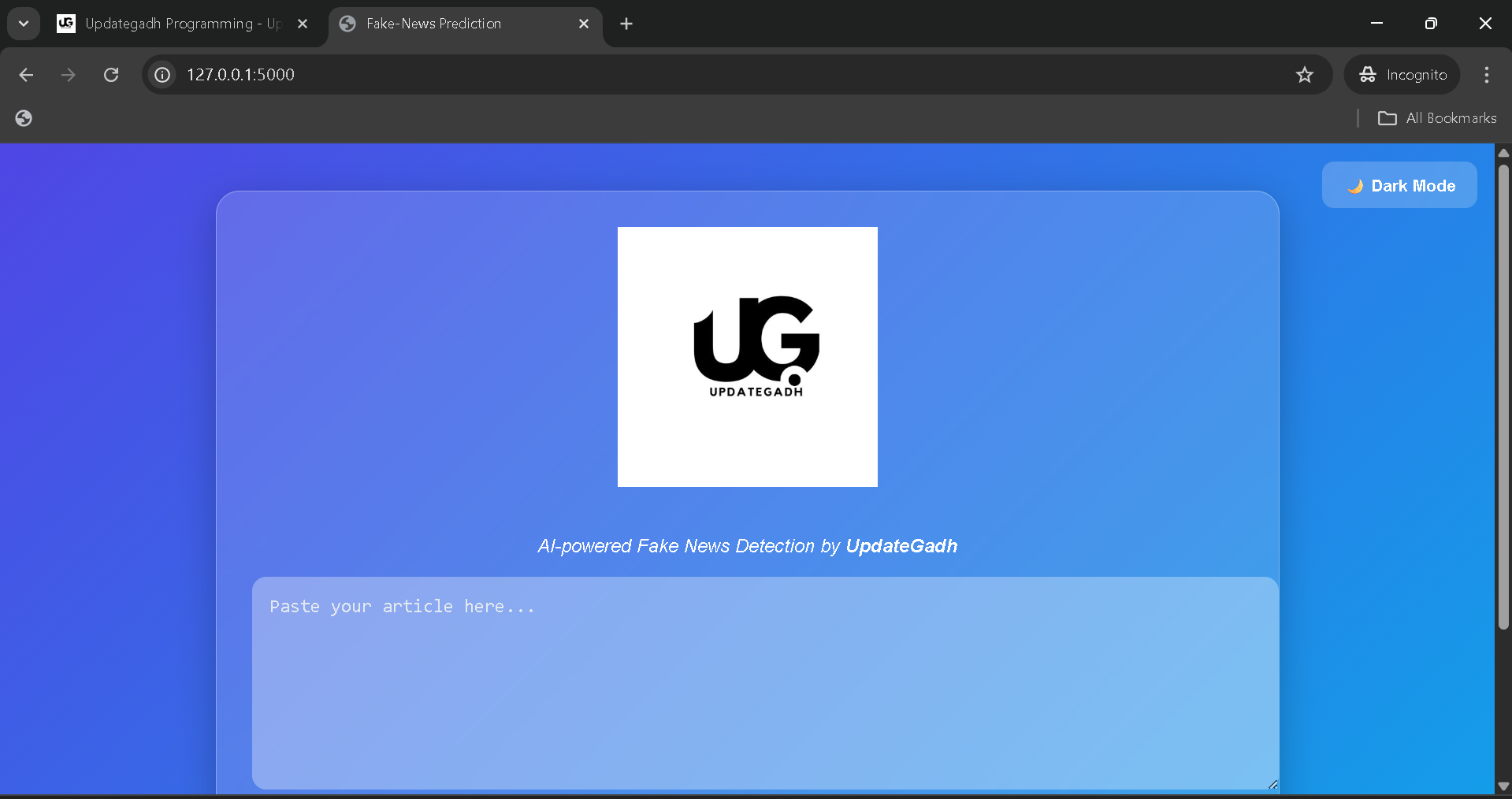Switch to the Updategadh Programming tab

click(x=184, y=24)
